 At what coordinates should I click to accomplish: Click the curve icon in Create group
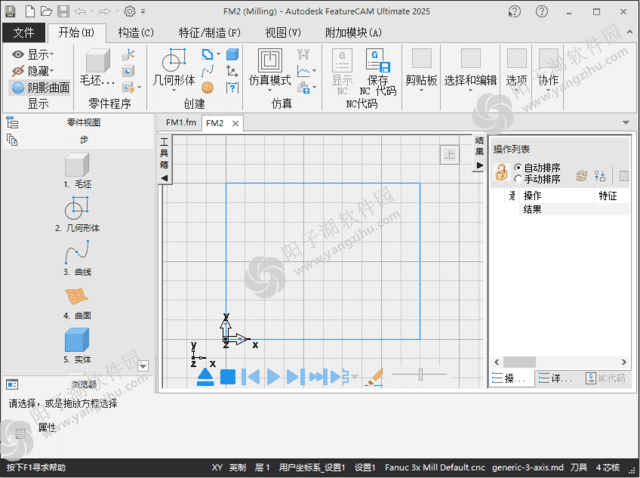click(207, 71)
